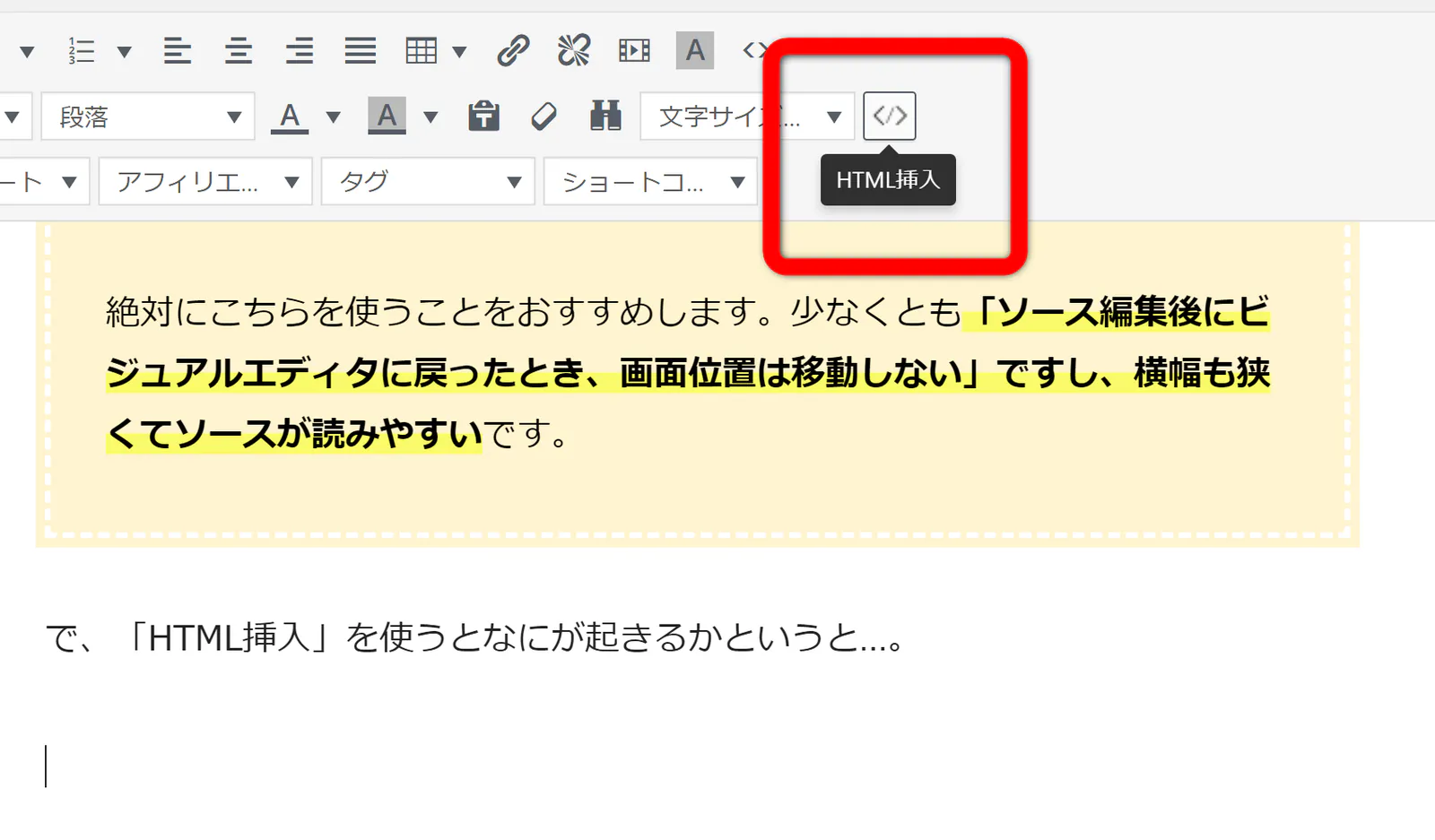Open the text color picker arrow

pos(333,117)
